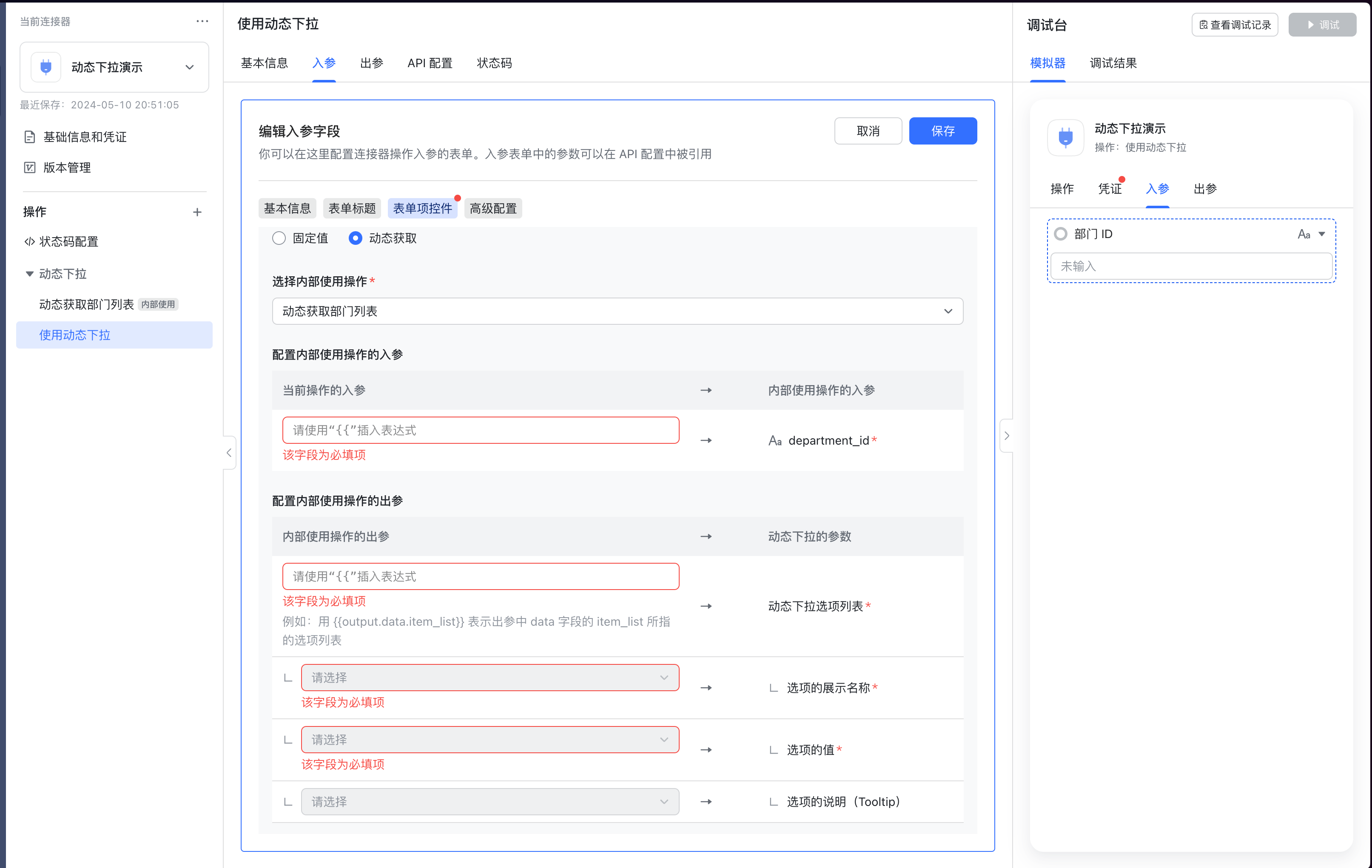Select 动态获取部门列表 operation

coord(86,305)
